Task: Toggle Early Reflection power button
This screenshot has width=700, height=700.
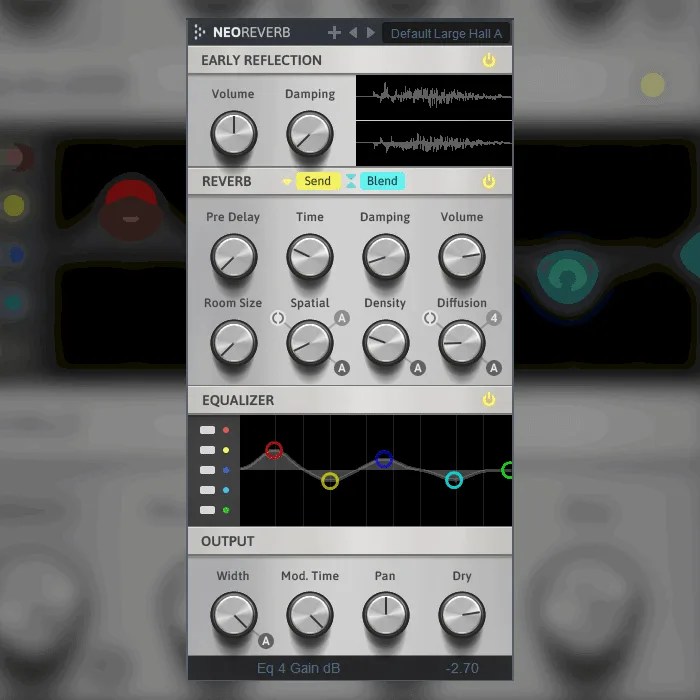Action: coord(489,60)
